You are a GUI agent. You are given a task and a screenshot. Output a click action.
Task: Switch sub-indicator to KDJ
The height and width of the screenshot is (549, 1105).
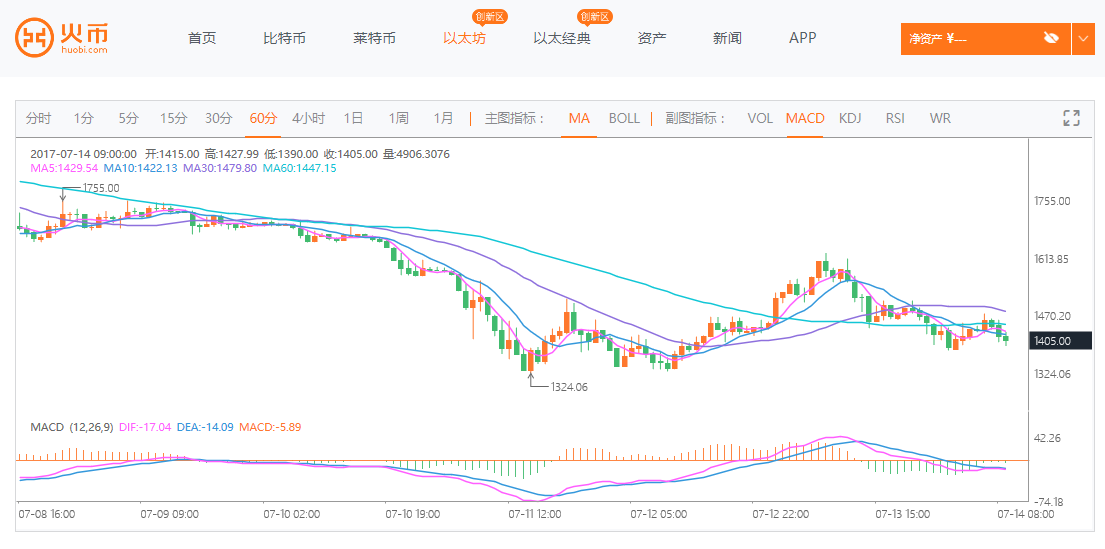[x=849, y=118]
